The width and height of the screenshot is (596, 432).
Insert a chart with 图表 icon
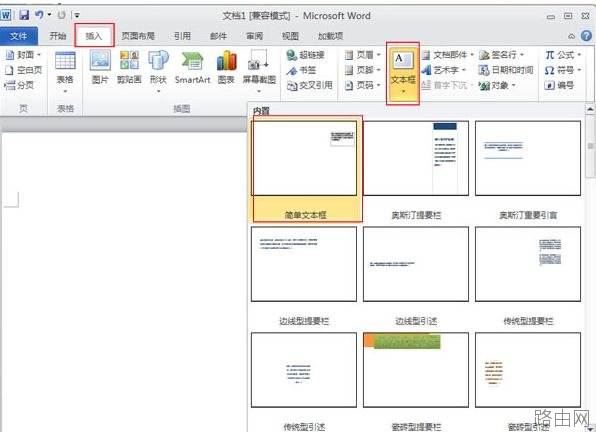point(227,67)
